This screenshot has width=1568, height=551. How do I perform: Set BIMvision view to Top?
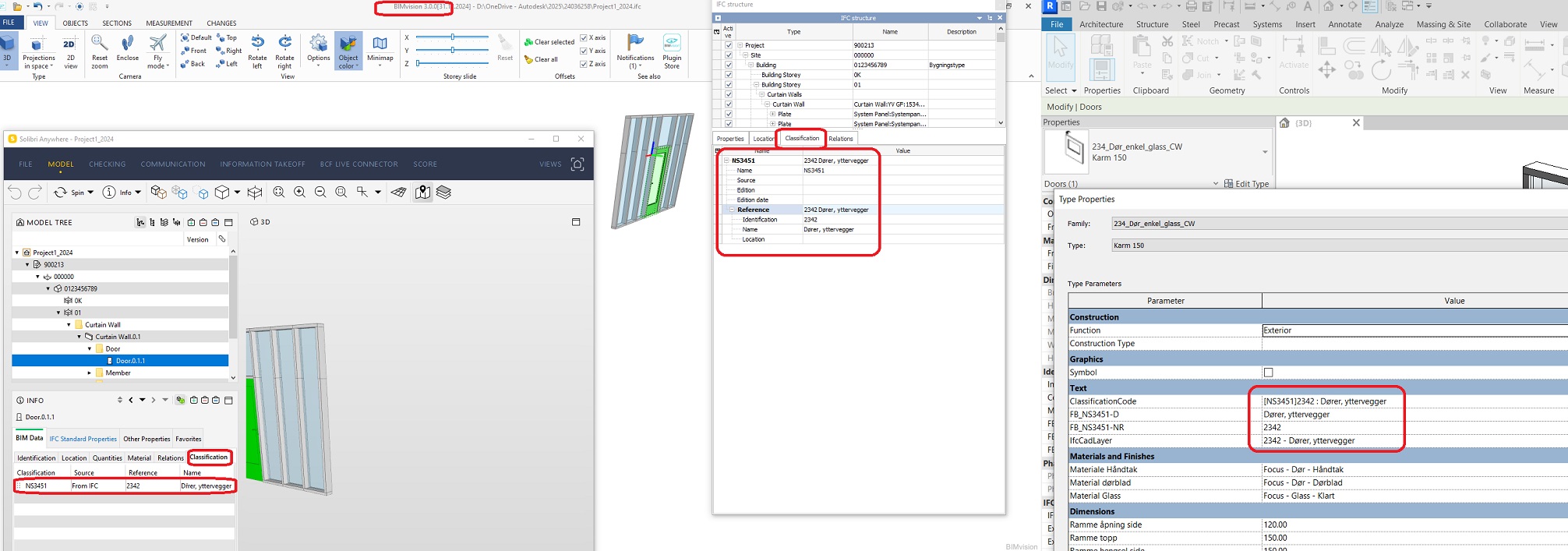226,37
